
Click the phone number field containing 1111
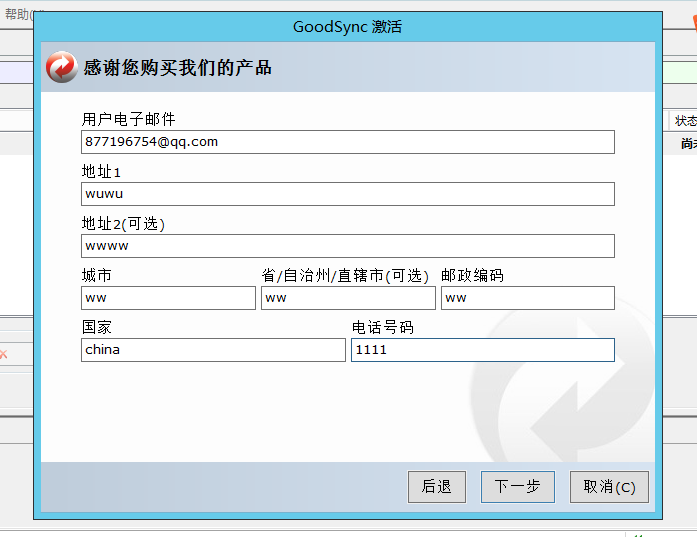click(483, 350)
